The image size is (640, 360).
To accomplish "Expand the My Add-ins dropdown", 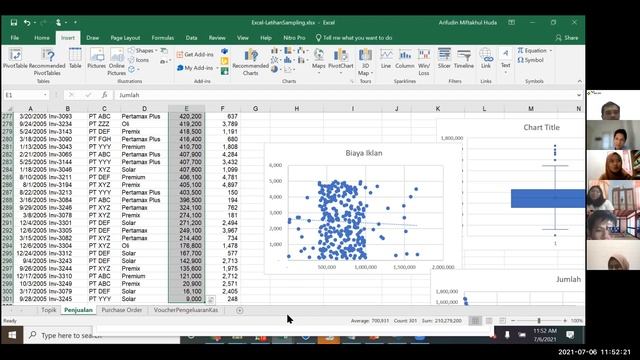I will tap(217, 68).
